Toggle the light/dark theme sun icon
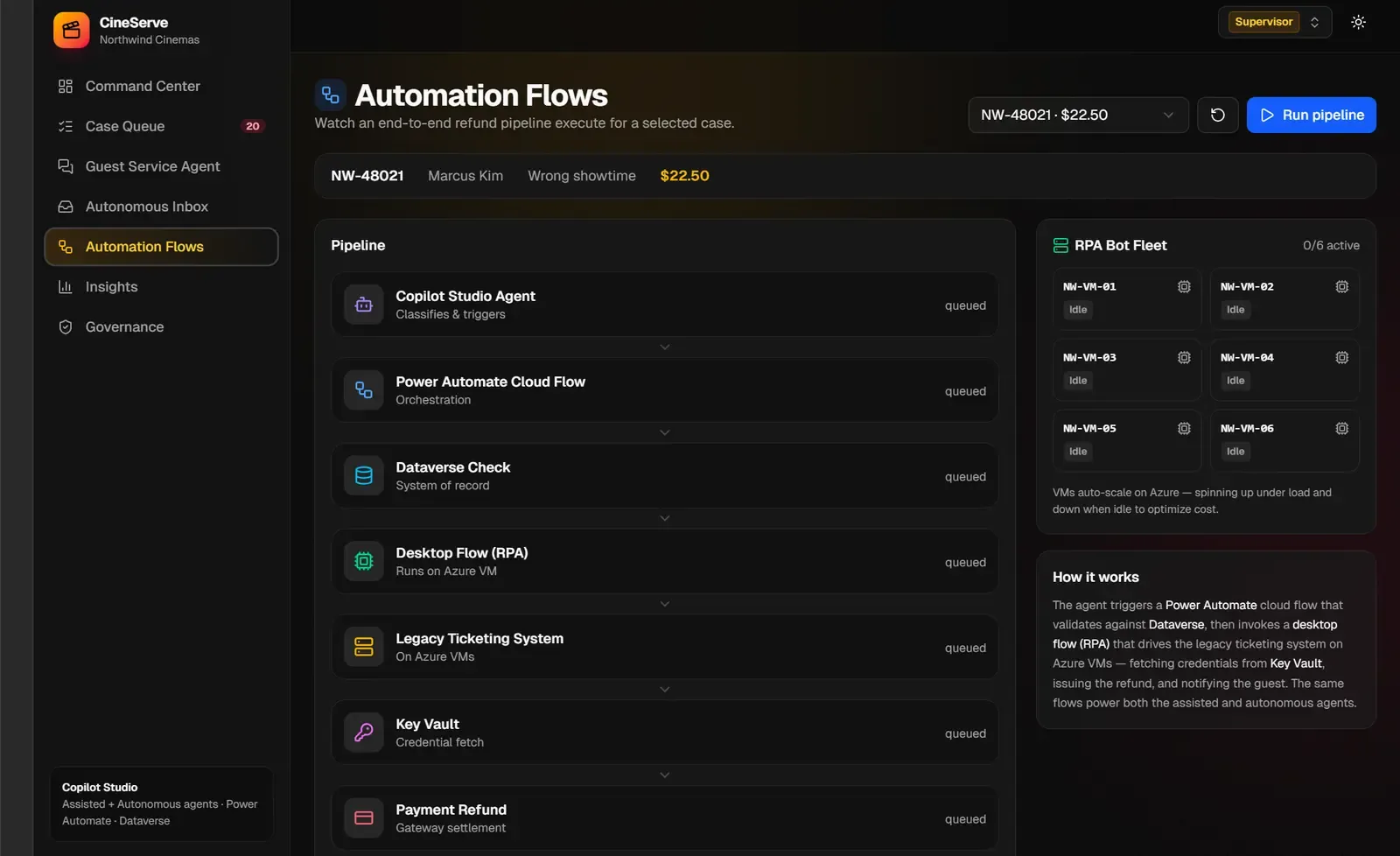 pyautogui.click(x=1358, y=22)
